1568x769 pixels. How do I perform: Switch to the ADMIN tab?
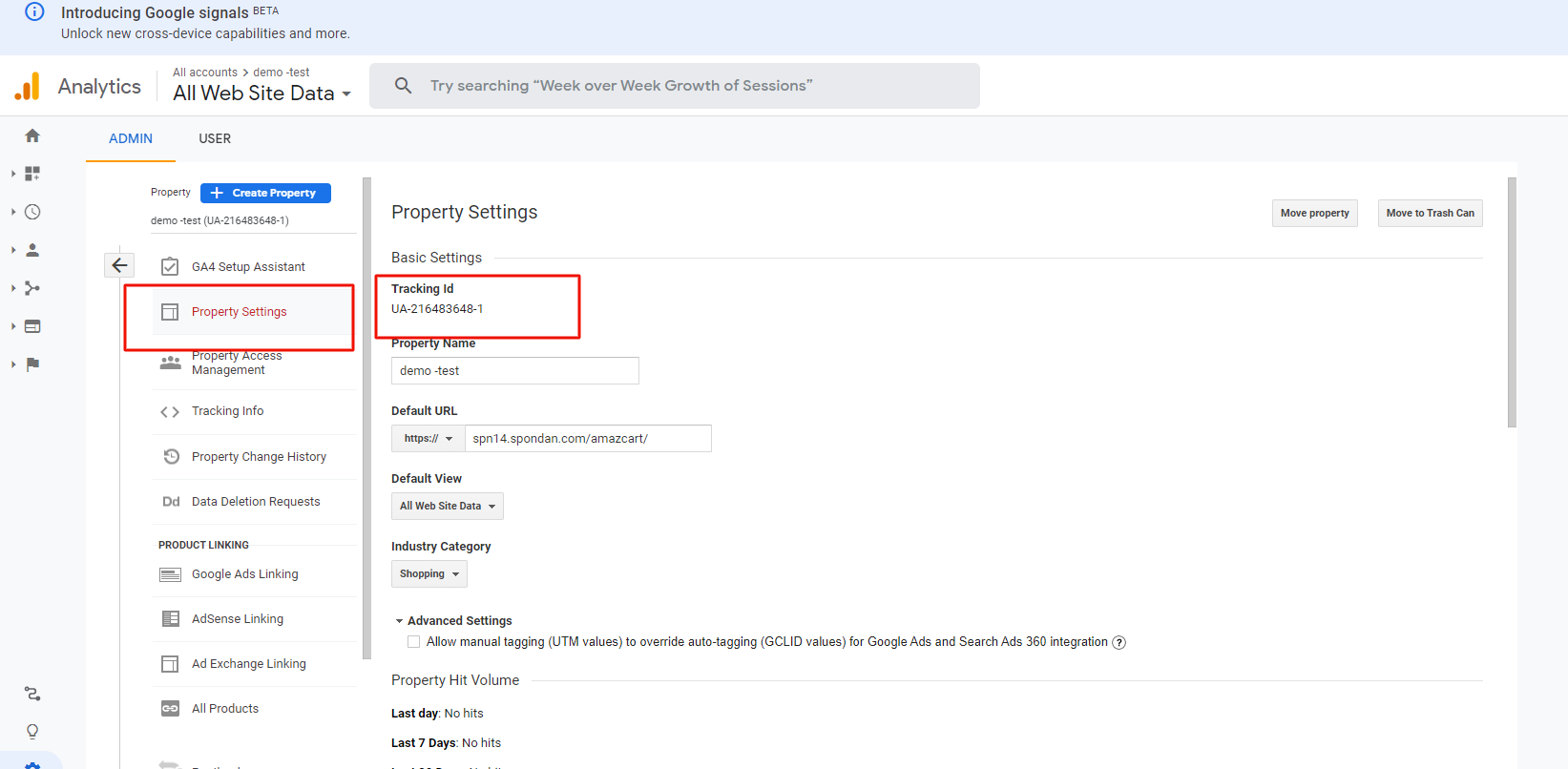pos(131,139)
